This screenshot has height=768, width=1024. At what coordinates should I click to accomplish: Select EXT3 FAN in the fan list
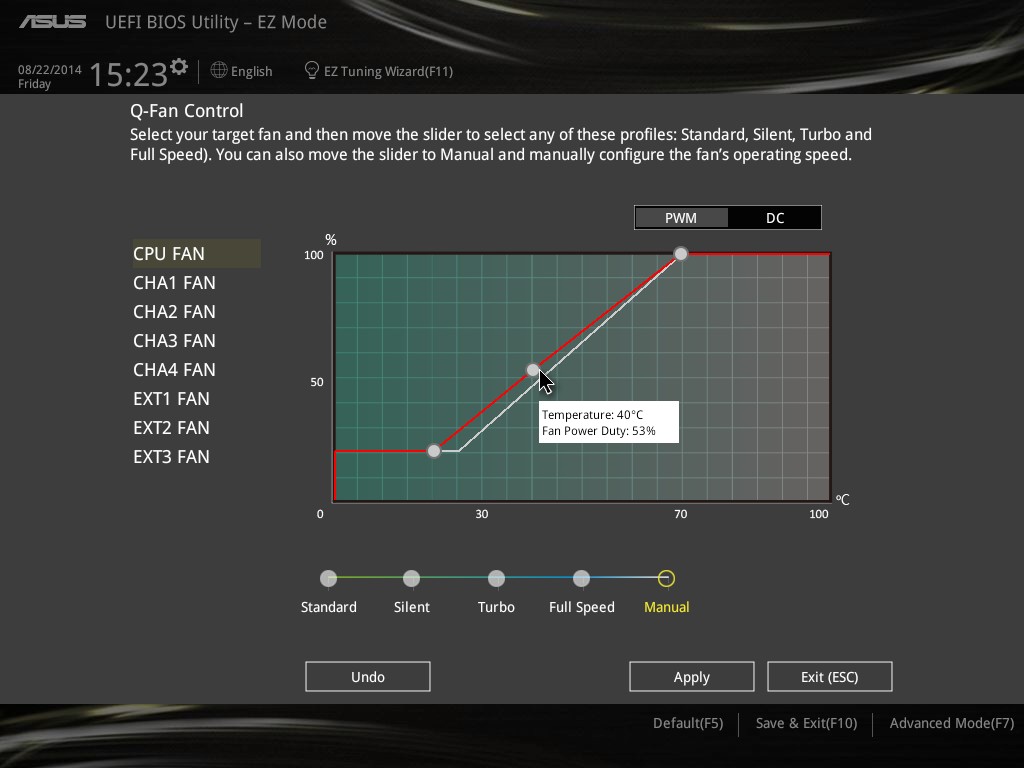[172, 456]
